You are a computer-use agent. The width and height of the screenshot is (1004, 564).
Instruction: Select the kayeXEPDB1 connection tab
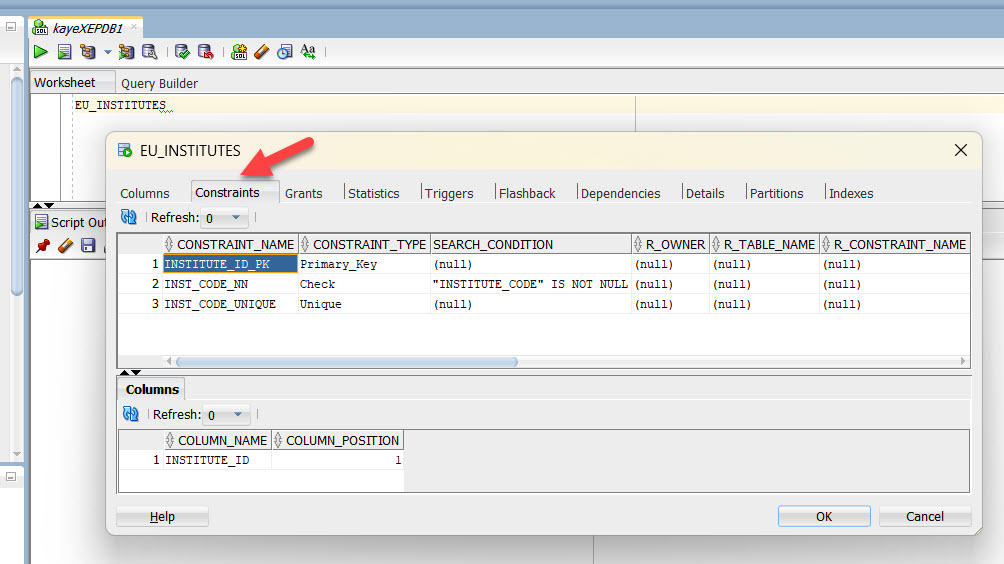point(86,28)
